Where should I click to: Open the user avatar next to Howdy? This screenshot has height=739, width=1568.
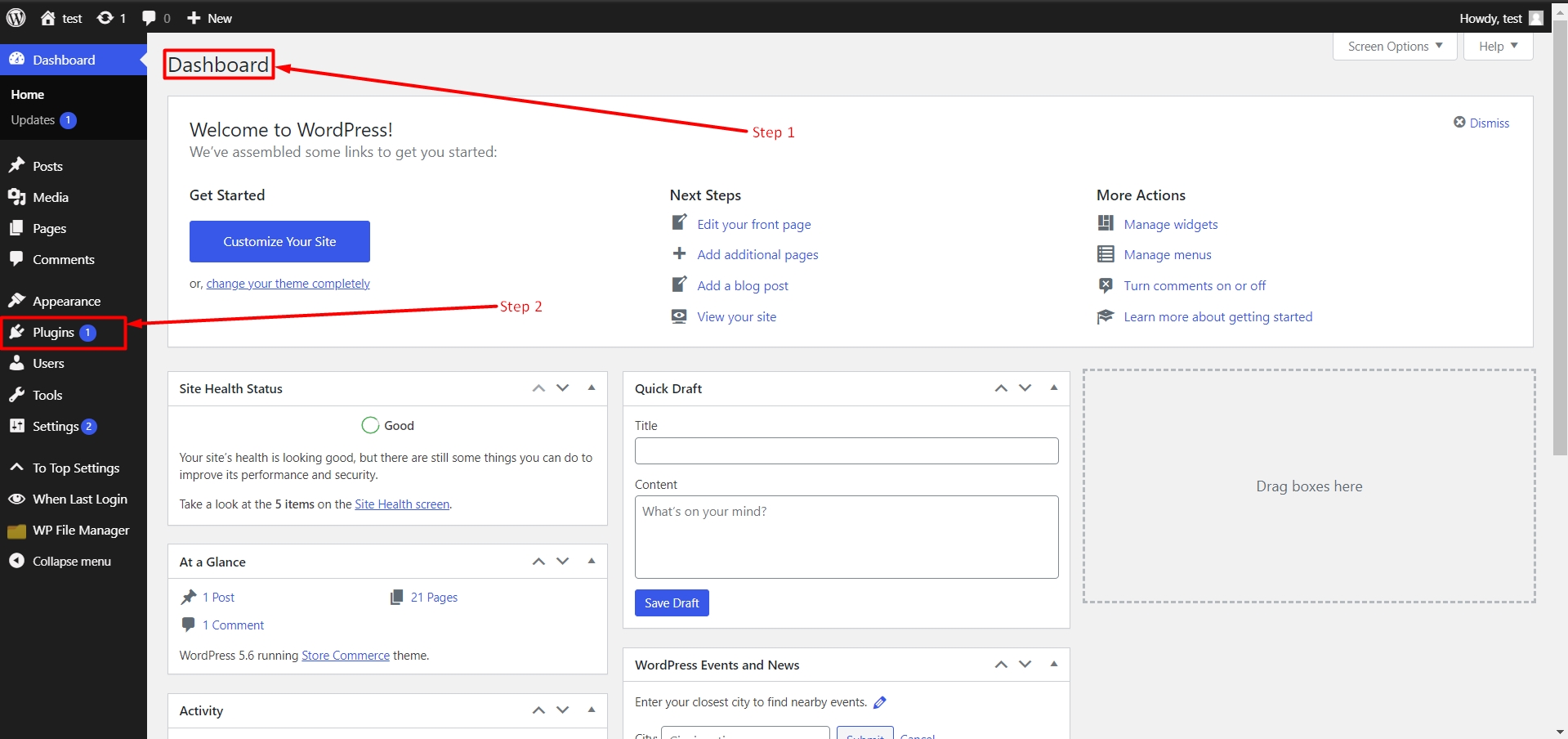coord(1536,18)
